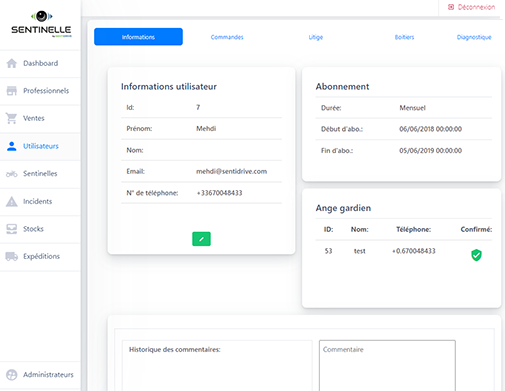Click the Abonnement heading
The width and height of the screenshot is (505, 391).
pyautogui.click(x=342, y=87)
